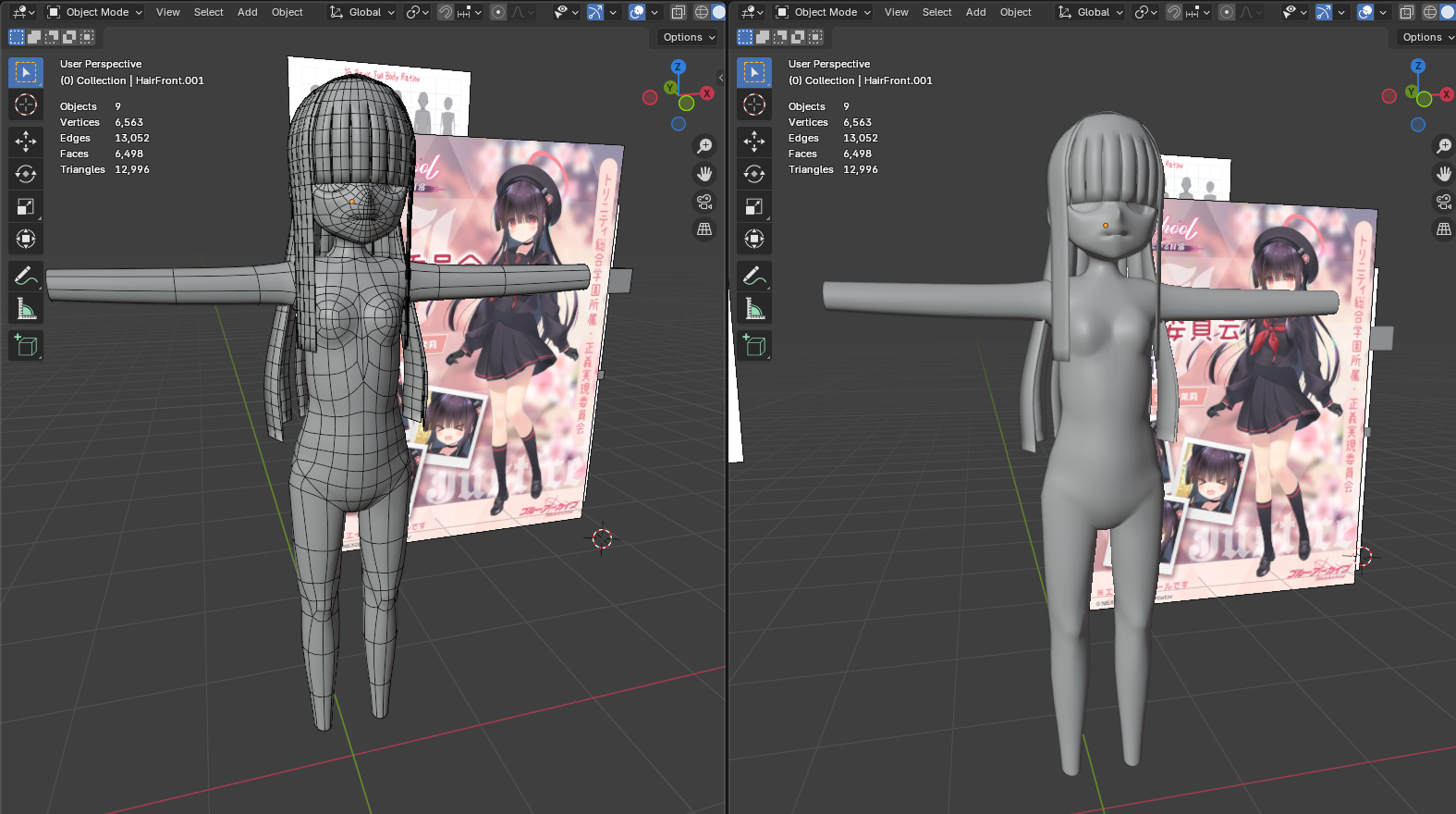Activate the Rotate tool in right viewport
The height and width of the screenshot is (814, 1456).
pyautogui.click(x=754, y=174)
